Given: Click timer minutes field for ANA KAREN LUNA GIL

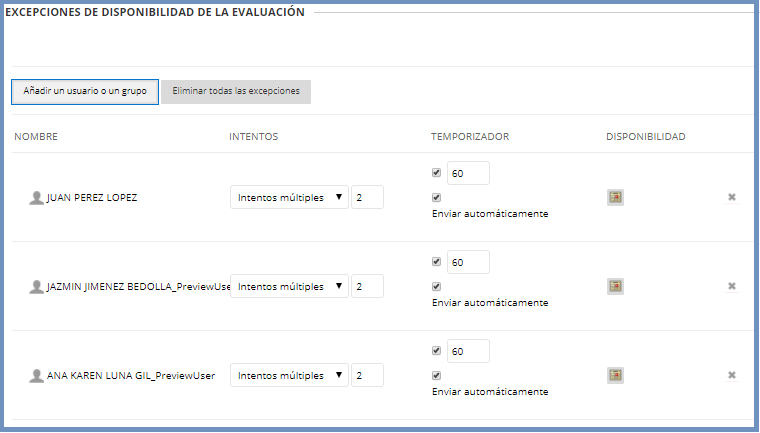Looking at the screenshot, I should 468,351.
